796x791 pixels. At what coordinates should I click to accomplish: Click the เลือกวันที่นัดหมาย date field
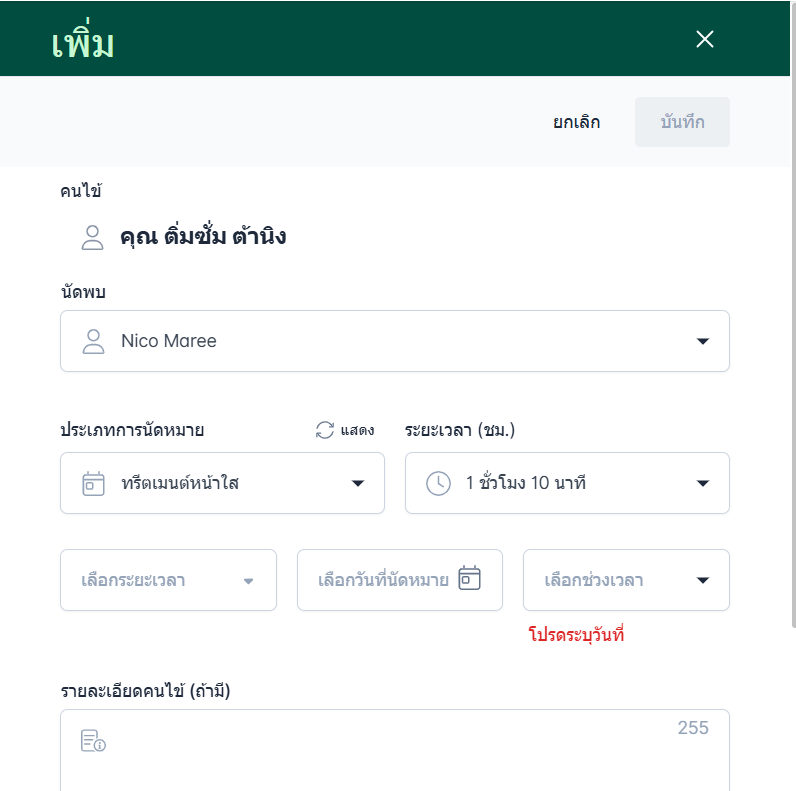pyautogui.click(x=383, y=580)
